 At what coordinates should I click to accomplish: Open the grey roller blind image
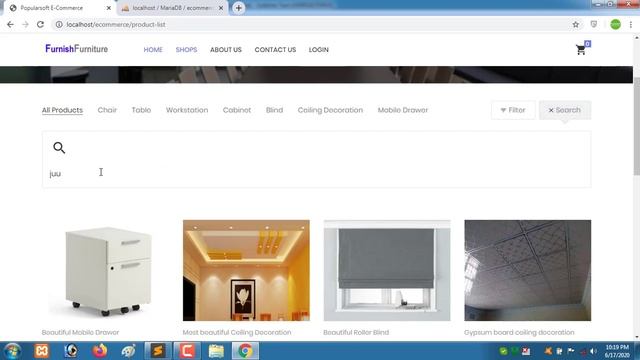pos(387,270)
